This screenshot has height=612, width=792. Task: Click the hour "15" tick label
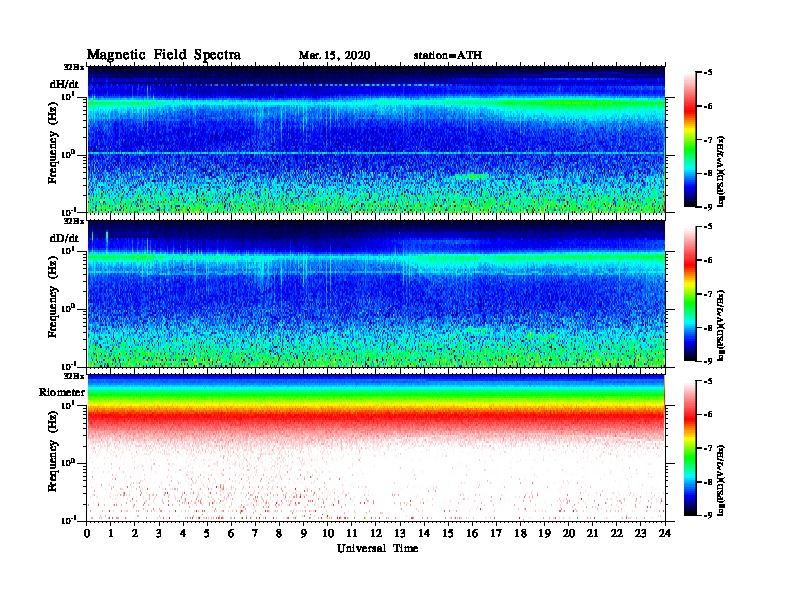[x=448, y=533]
